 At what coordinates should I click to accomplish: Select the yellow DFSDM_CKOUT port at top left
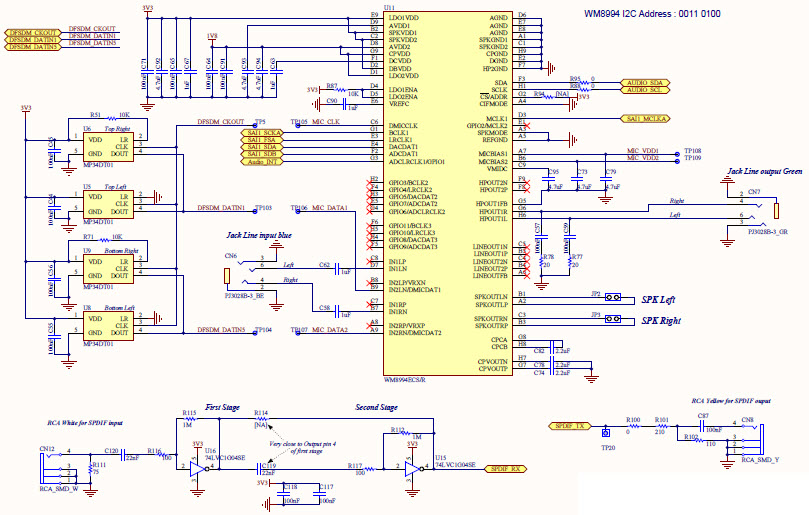(34, 33)
